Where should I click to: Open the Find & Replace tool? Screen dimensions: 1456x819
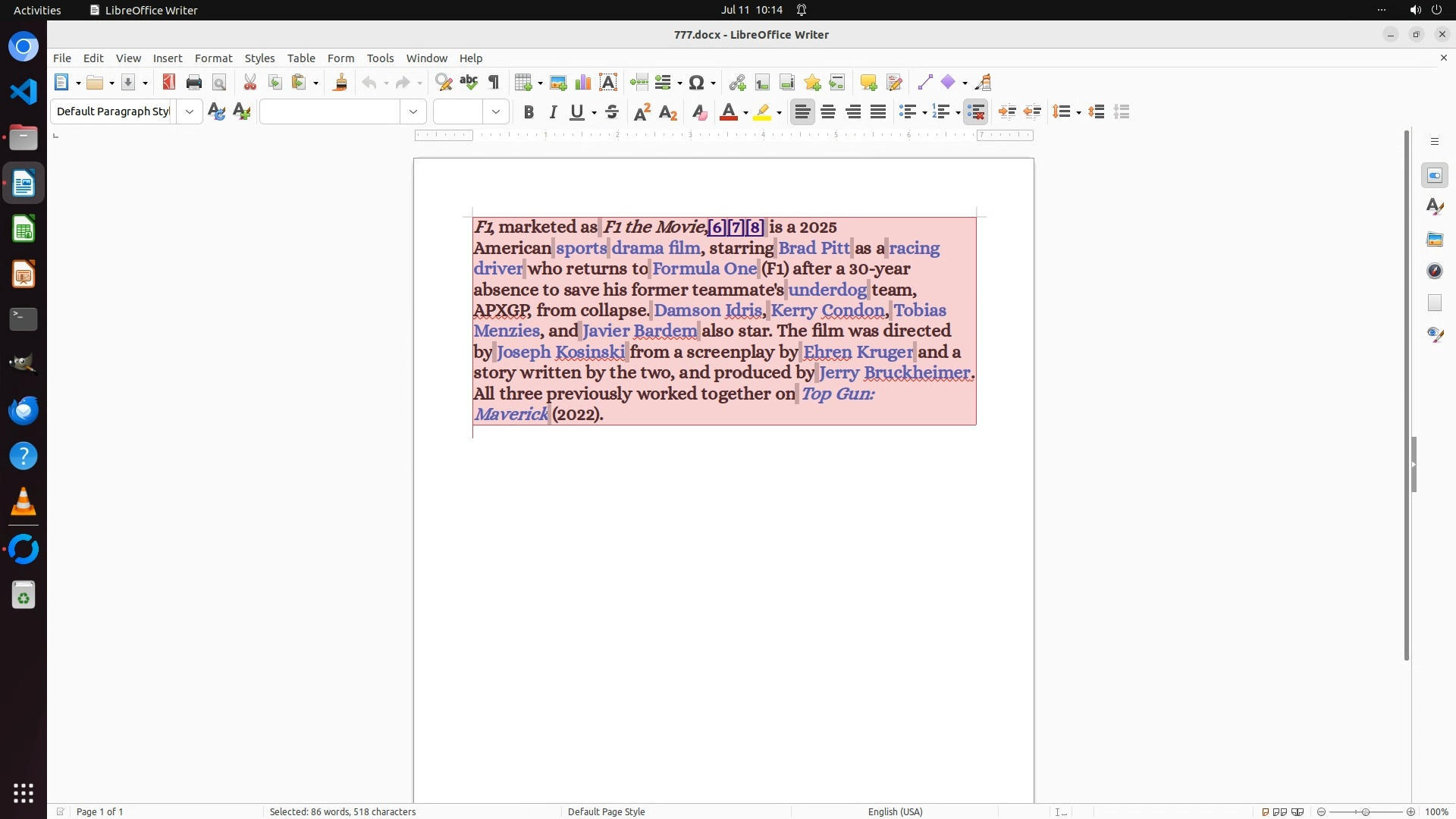click(x=444, y=83)
